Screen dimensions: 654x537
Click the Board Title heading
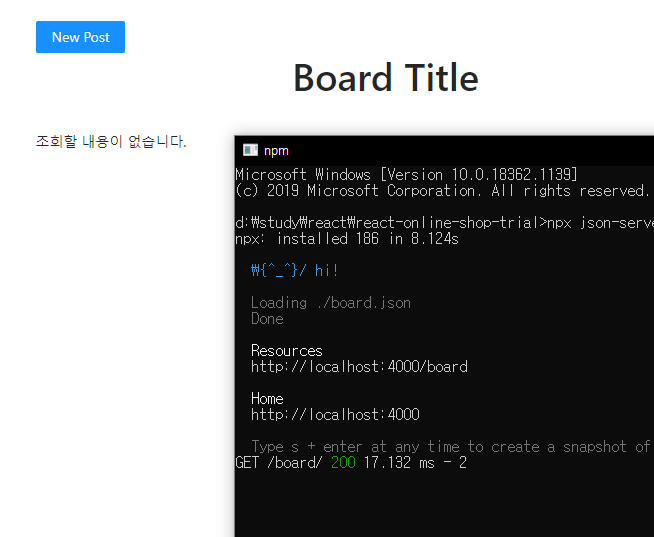click(386, 78)
